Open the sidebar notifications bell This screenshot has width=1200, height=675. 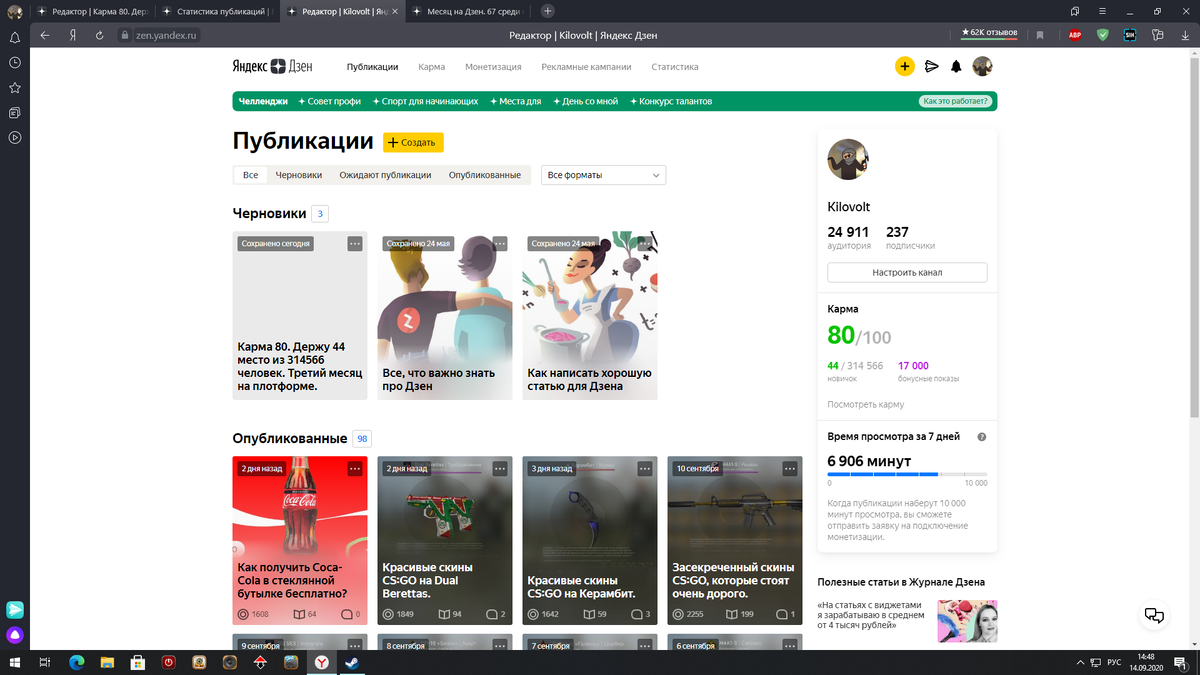(x=15, y=37)
